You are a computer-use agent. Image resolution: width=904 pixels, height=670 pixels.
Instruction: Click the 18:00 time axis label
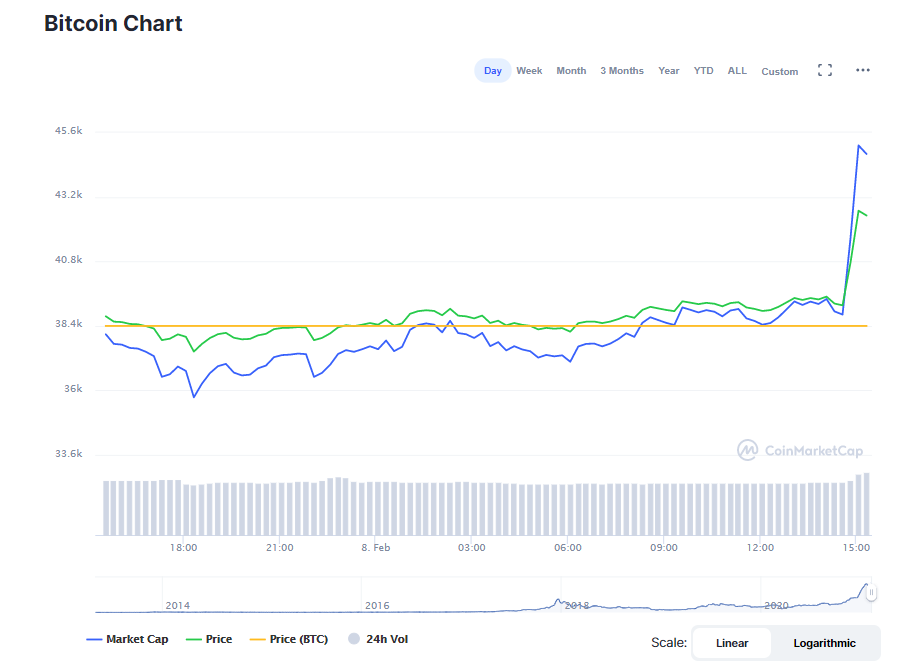point(183,547)
